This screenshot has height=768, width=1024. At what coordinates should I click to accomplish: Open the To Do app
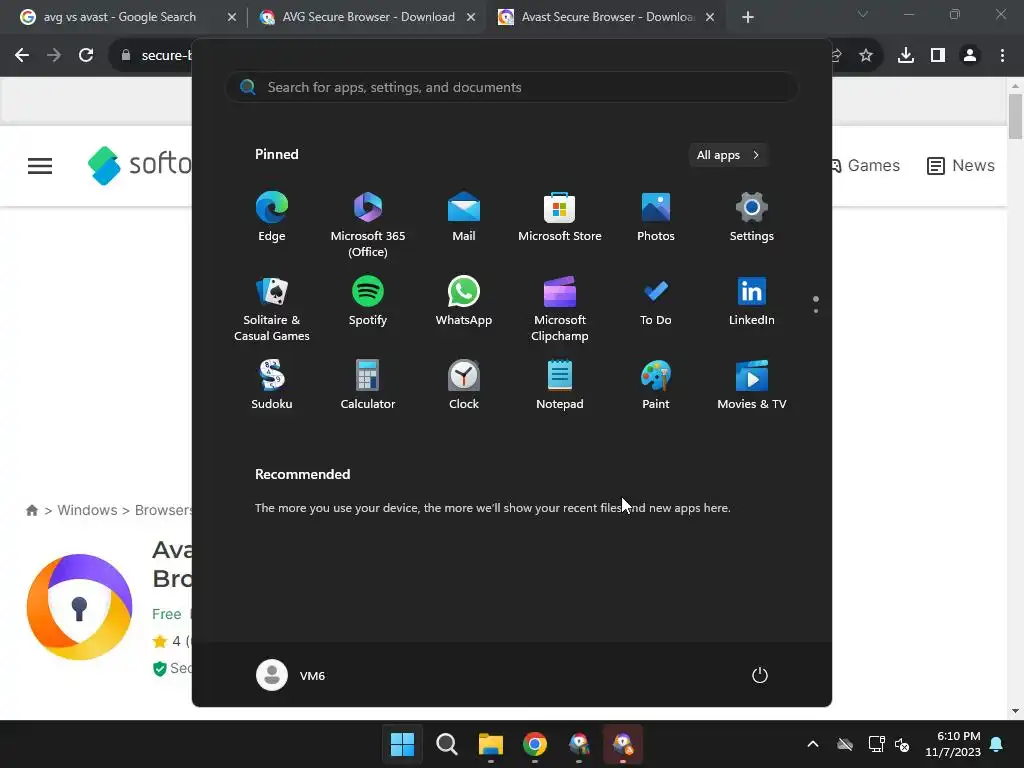[656, 300]
